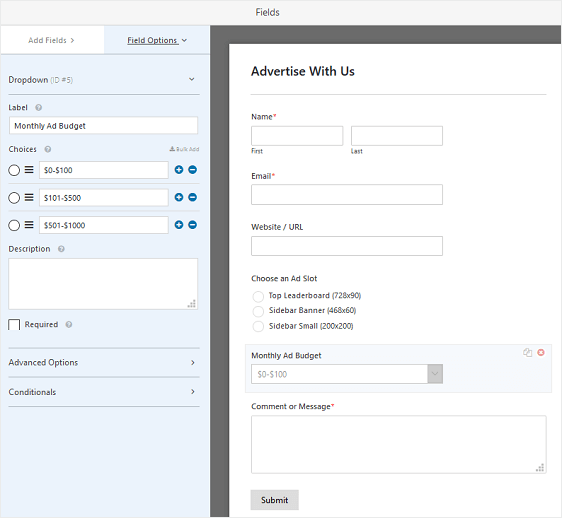Delete the Monthly Ad Budget field
Image resolution: width=562 pixels, height=518 pixels.
point(541,352)
